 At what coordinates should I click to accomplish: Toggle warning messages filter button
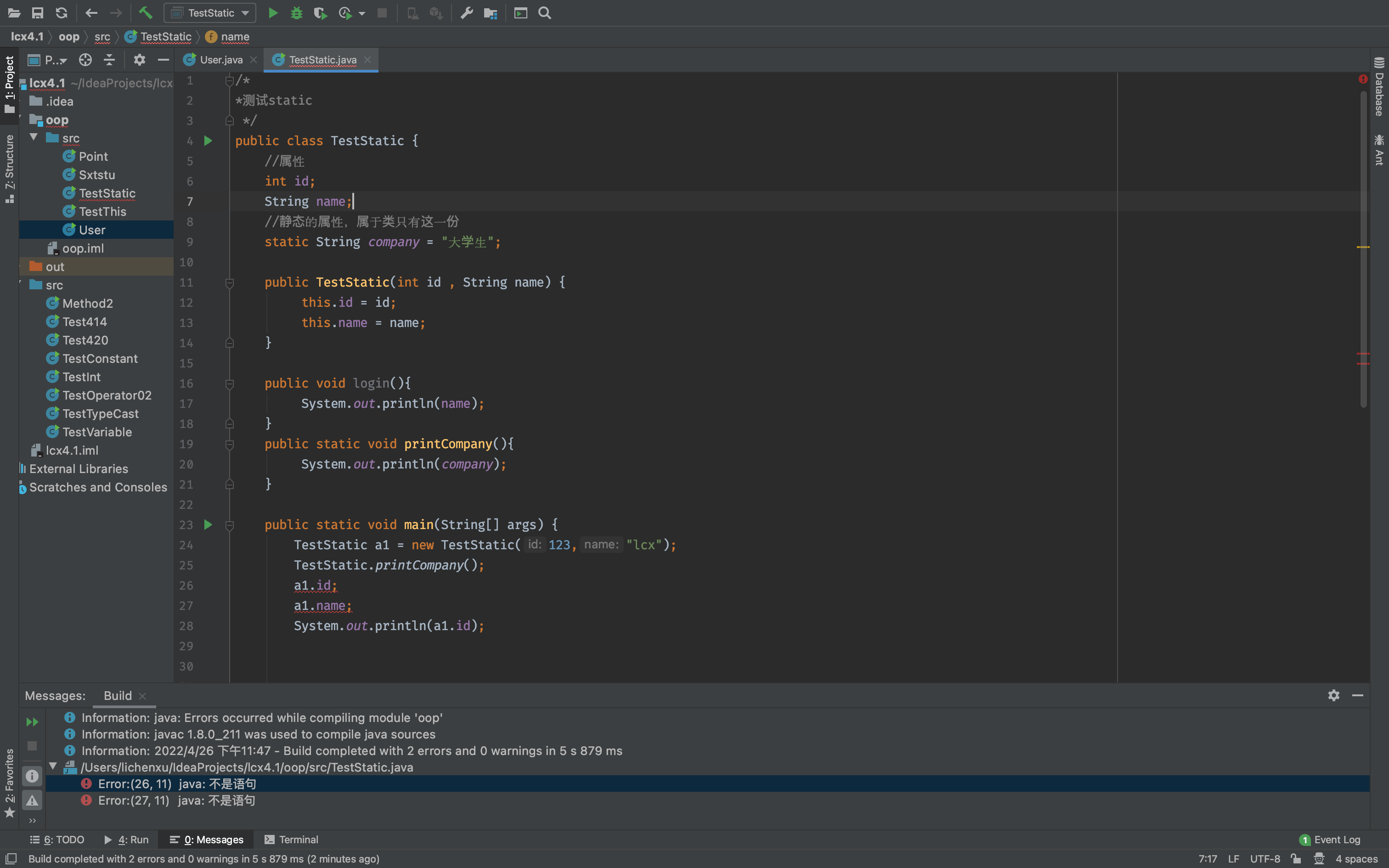pyautogui.click(x=32, y=800)
